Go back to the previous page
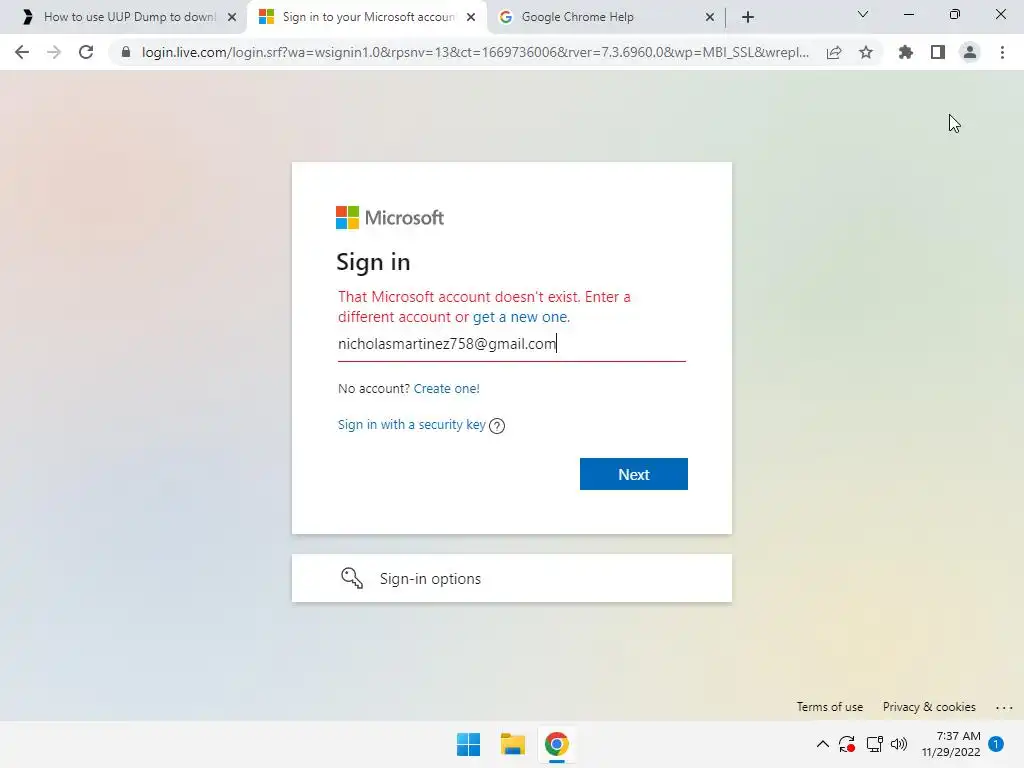The image size is (1024, 768). (x=22, y=52)
